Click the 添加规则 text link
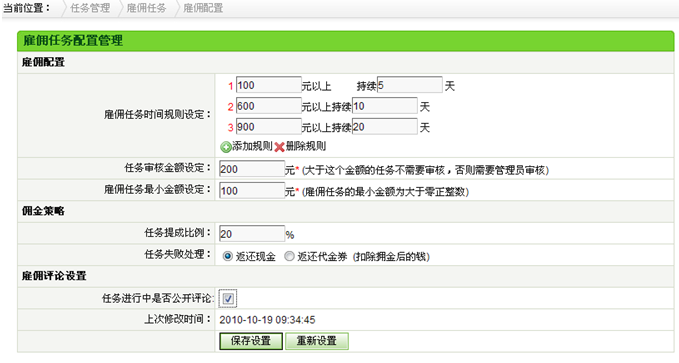 [x=252, y=146]
